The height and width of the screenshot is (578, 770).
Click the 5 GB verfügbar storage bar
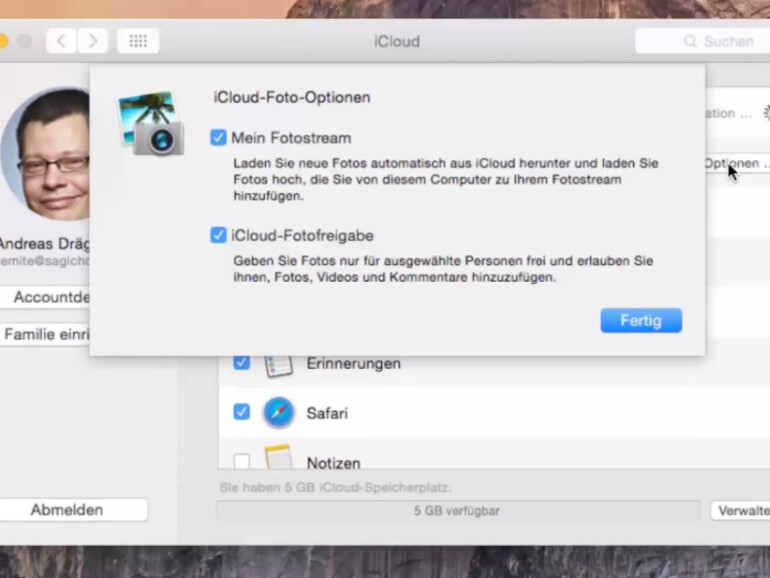pyautogui.click(x=458, y=511)
